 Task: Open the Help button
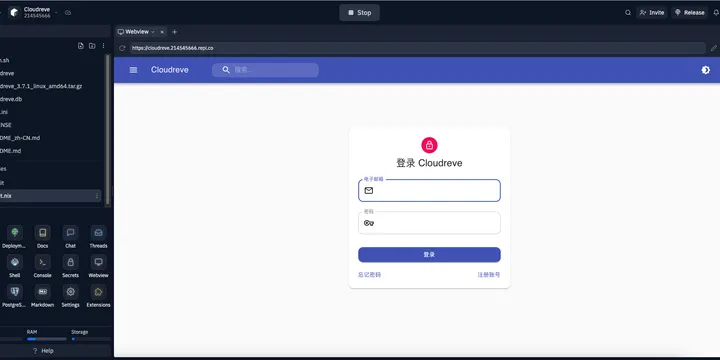coord(43,351)
